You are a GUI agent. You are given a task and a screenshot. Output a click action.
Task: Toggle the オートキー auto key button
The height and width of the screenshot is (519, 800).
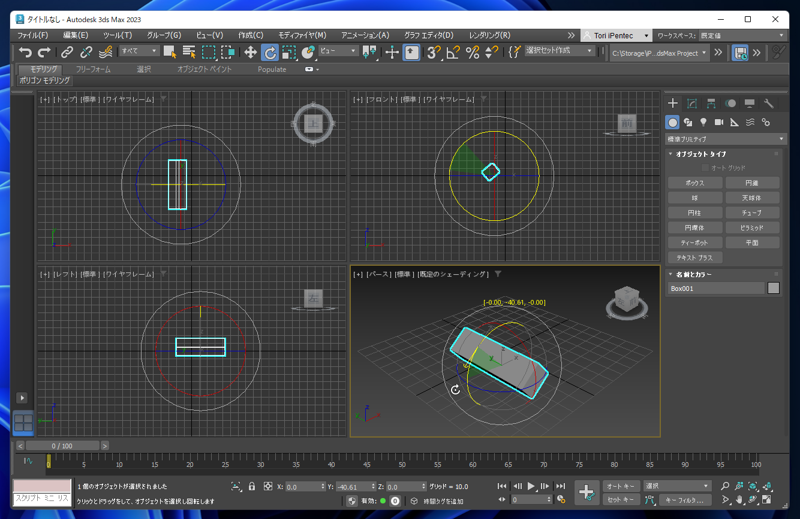click(x=620, y=486)
